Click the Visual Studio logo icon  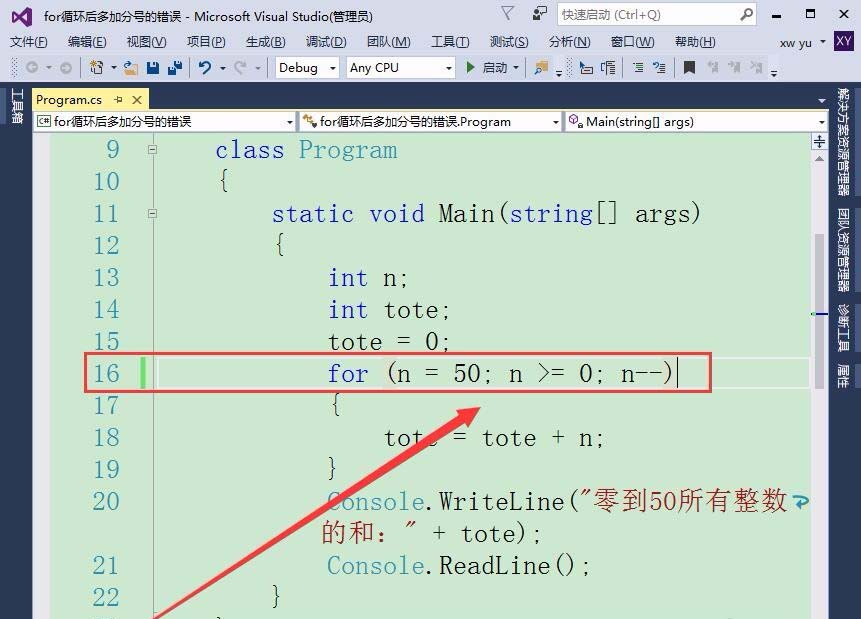tap(22, 17)
